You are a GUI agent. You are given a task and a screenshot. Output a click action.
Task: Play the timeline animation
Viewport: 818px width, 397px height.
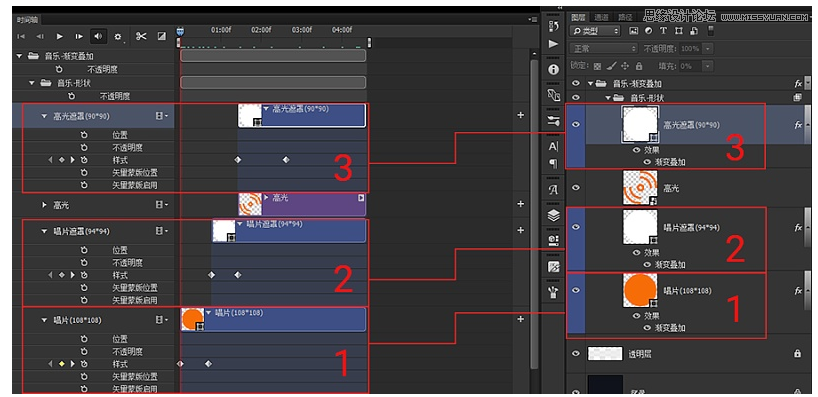tap(59, 37)
